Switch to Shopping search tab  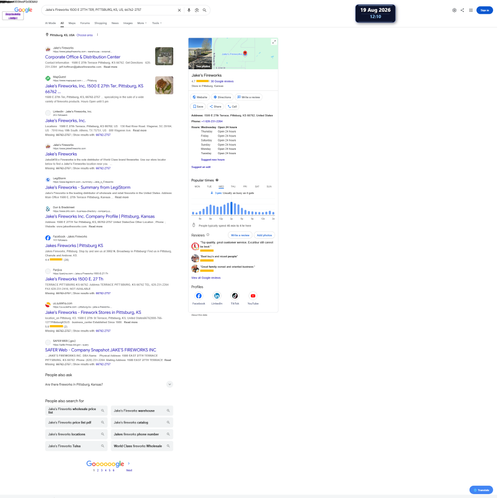click(101, 23)
